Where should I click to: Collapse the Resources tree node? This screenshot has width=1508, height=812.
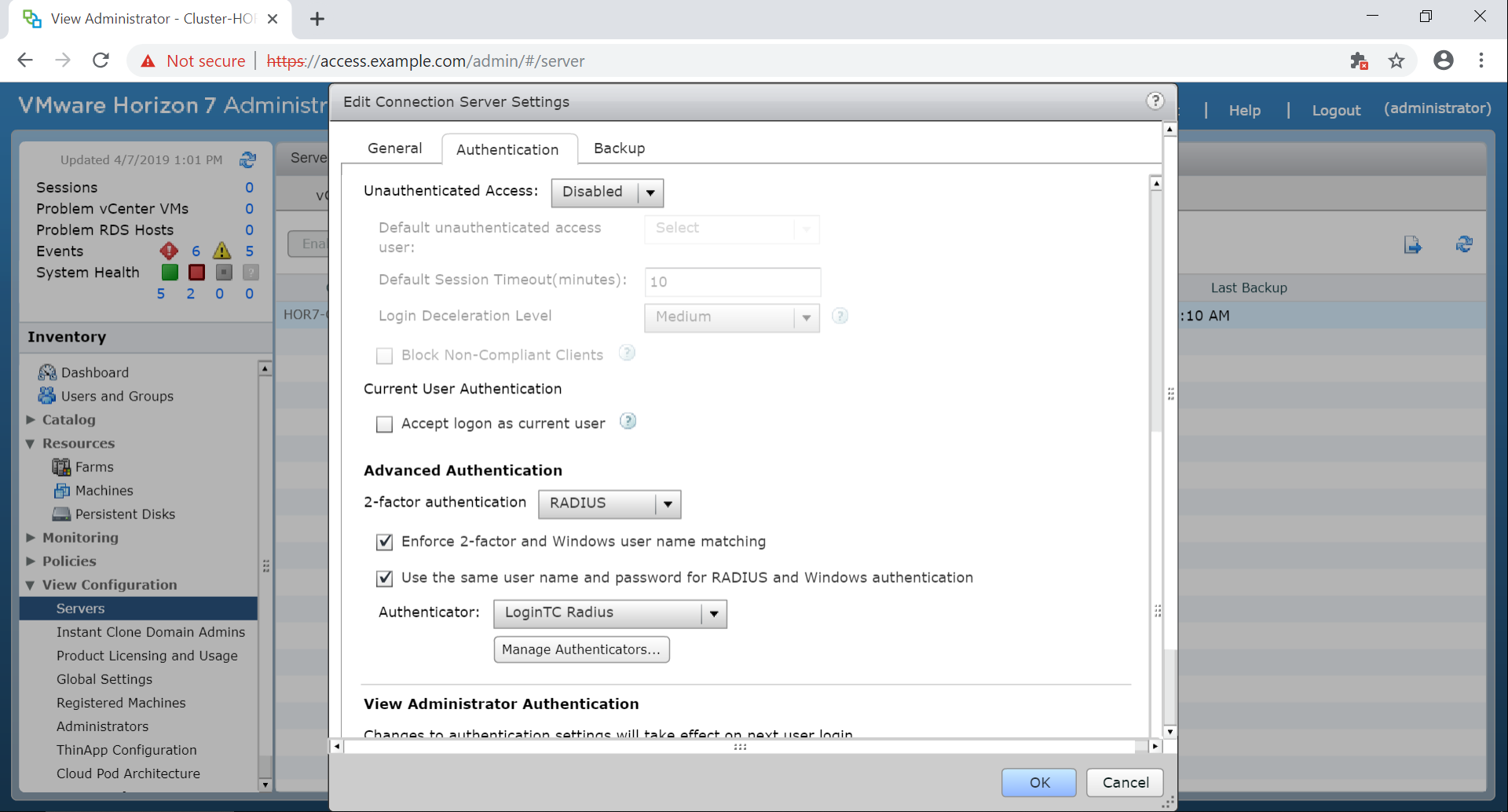(x=31, y=443)
